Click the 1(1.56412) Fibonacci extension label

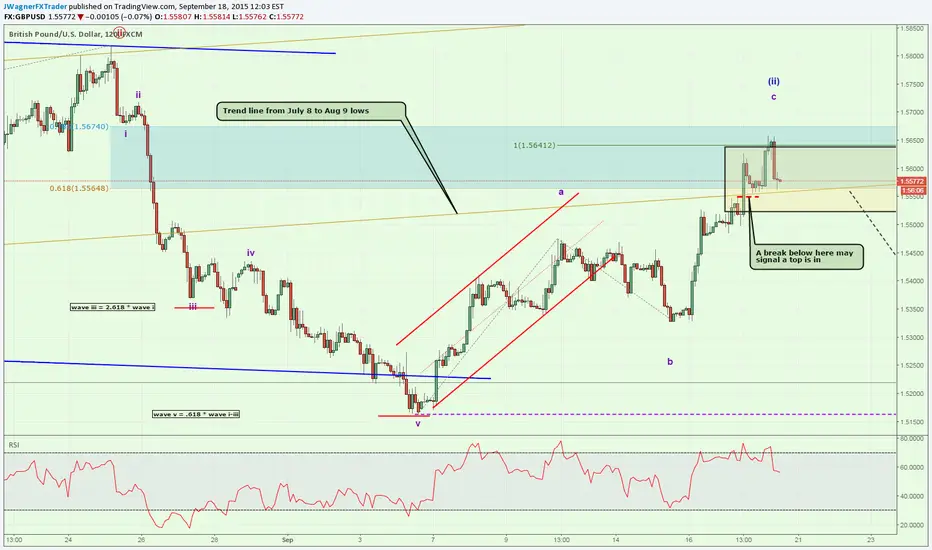click(x=534, y=145)
